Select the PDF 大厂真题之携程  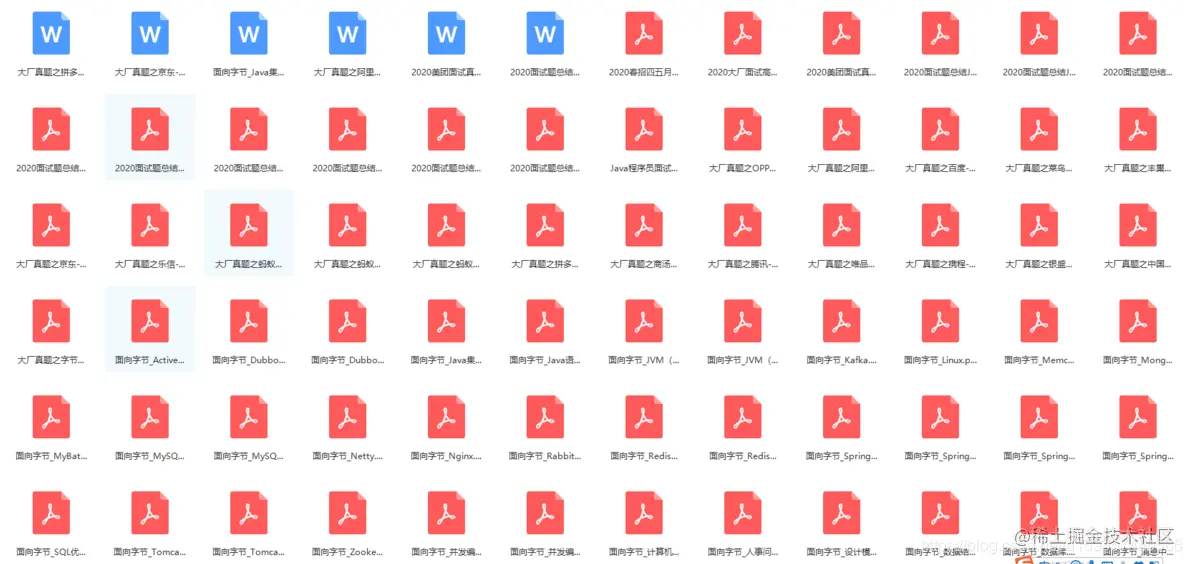(940, 225)
